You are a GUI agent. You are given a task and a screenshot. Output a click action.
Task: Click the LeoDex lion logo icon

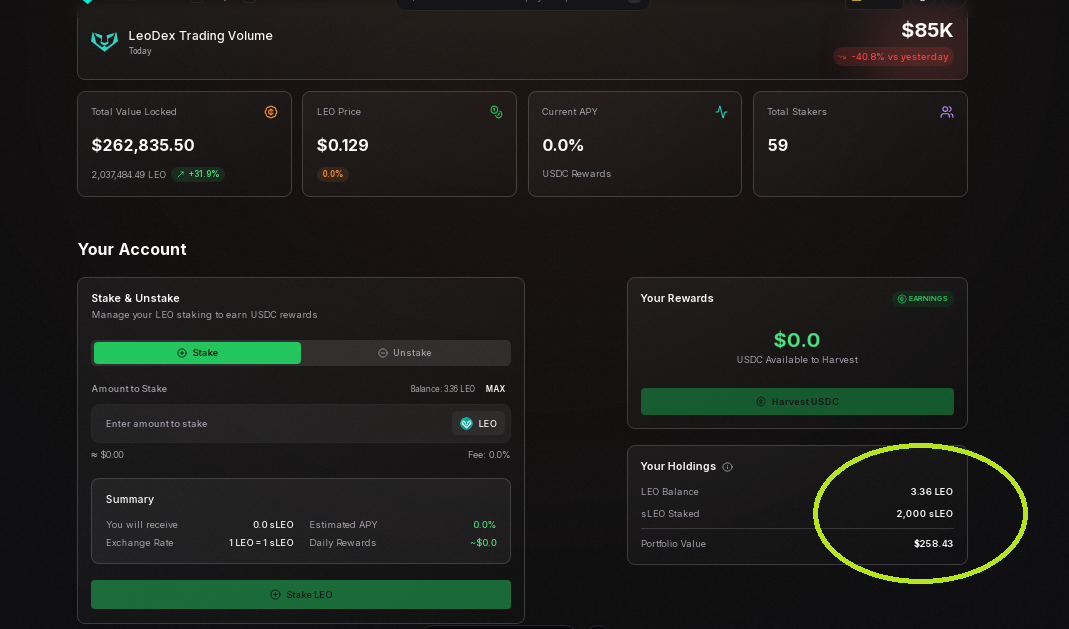click(104, 41)
